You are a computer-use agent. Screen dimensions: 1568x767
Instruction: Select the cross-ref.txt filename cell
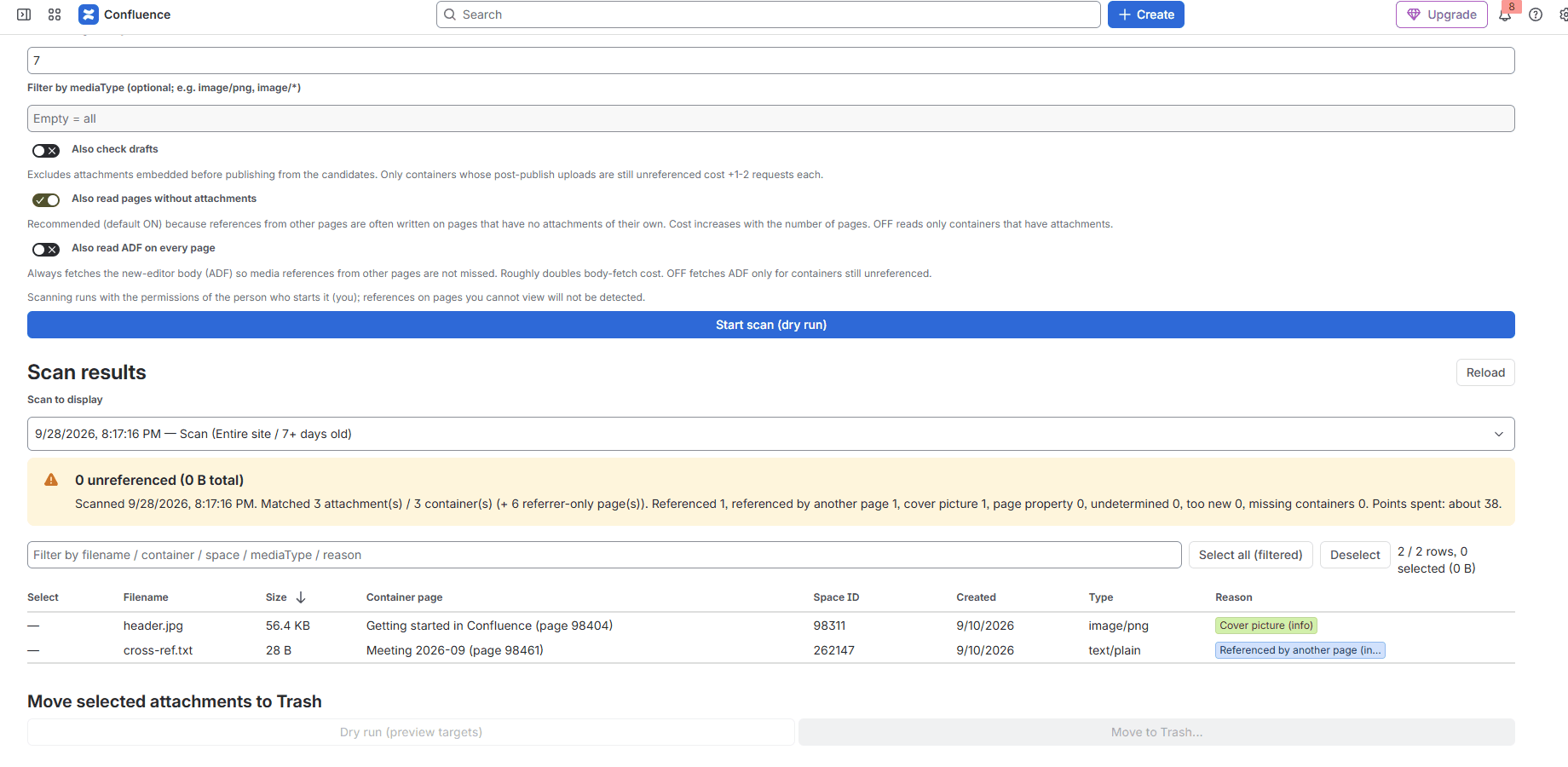[x=159, y=650]
